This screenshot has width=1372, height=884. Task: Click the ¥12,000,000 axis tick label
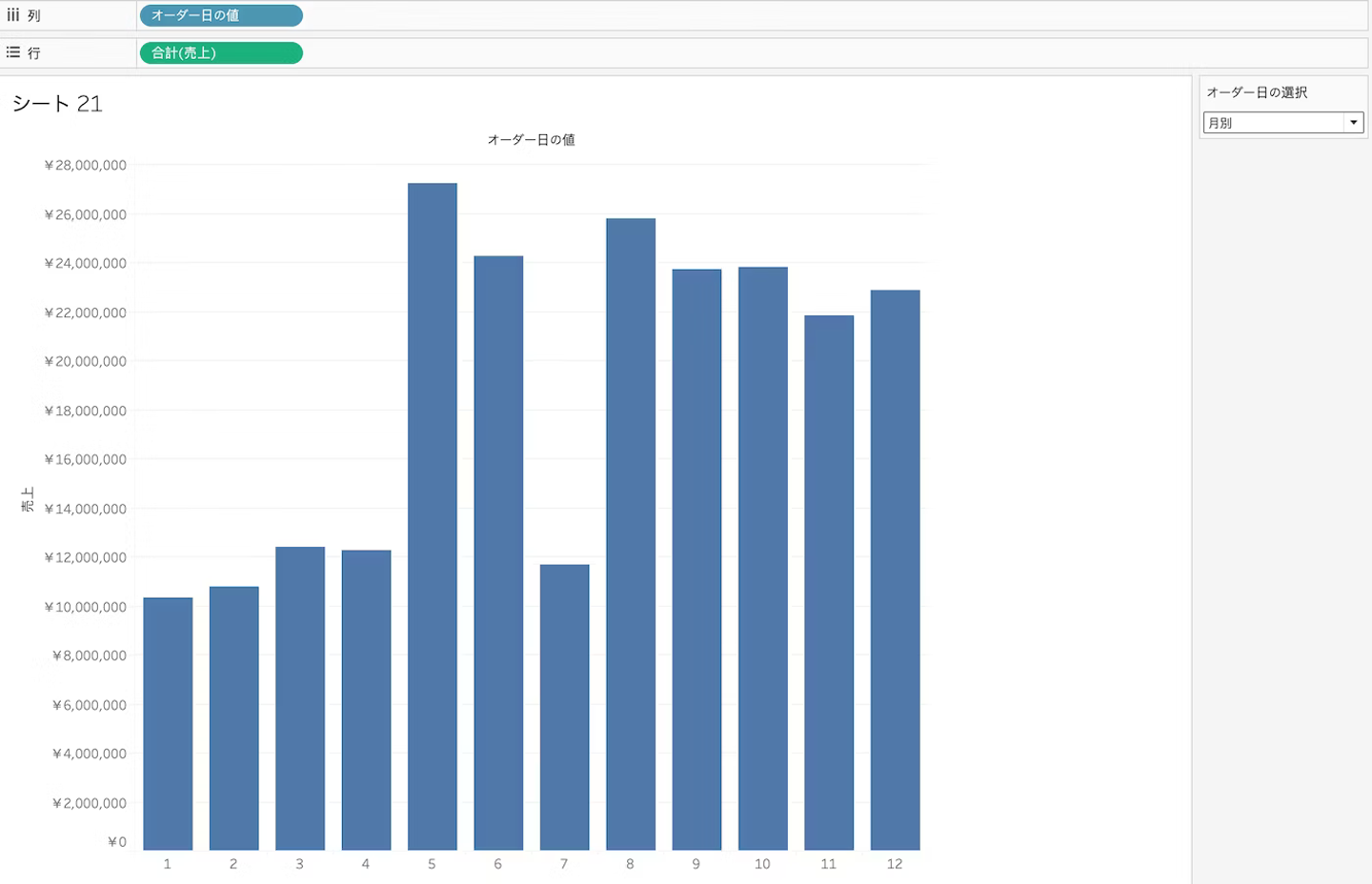(x=85, y=557)
